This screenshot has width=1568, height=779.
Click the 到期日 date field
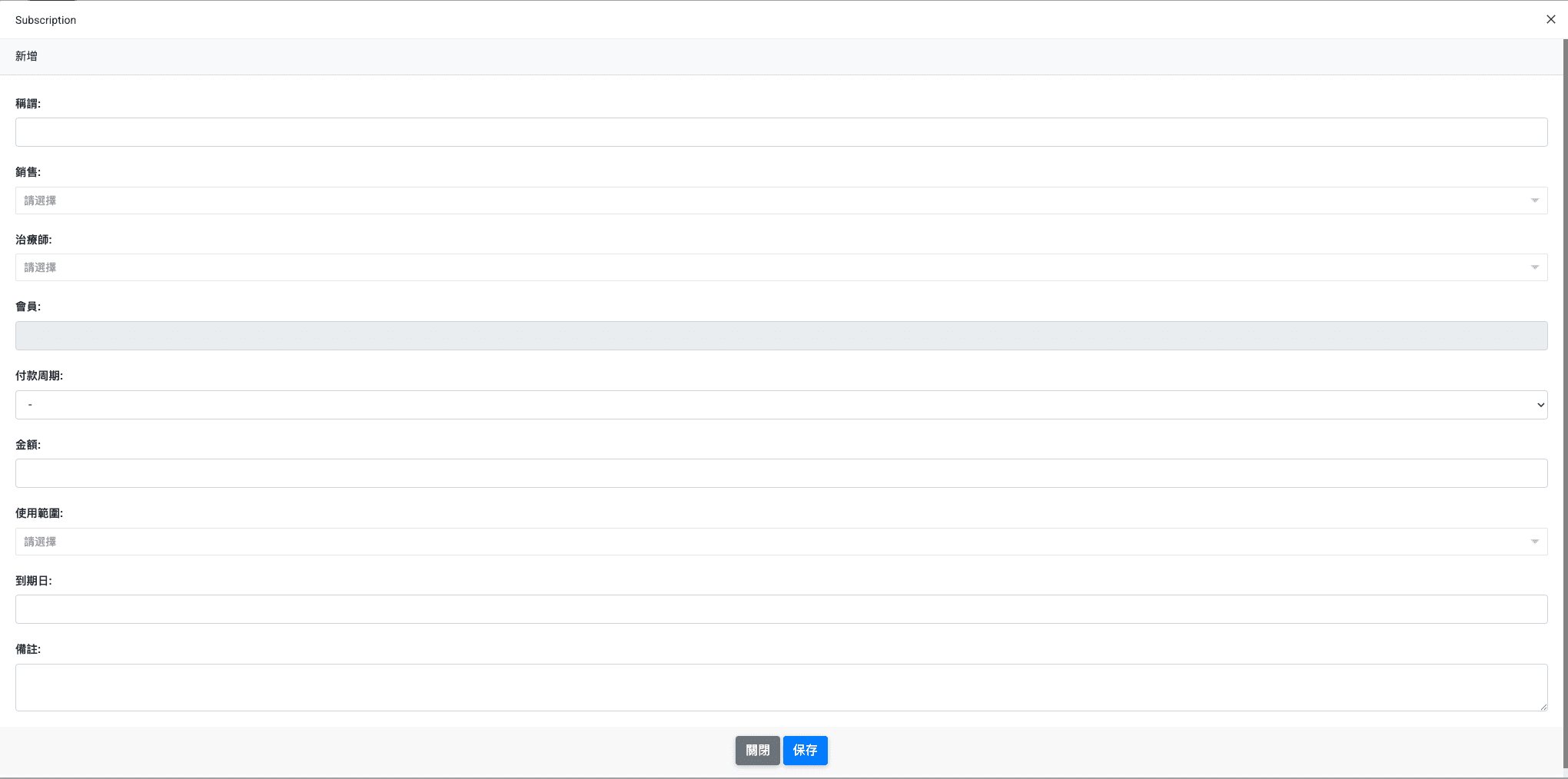pos(769,609)
